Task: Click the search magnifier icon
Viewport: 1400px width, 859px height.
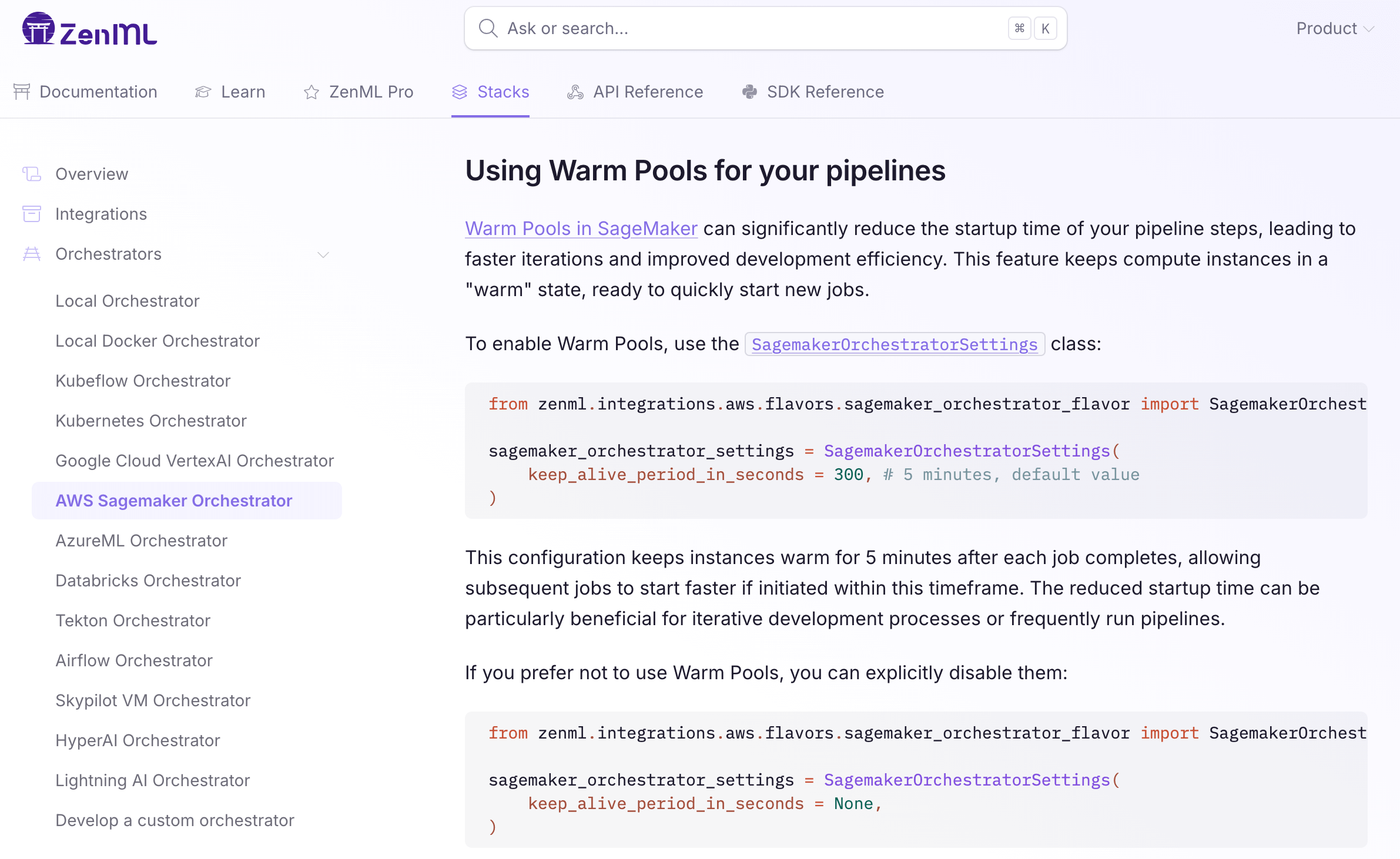Action: click(488, 28)
